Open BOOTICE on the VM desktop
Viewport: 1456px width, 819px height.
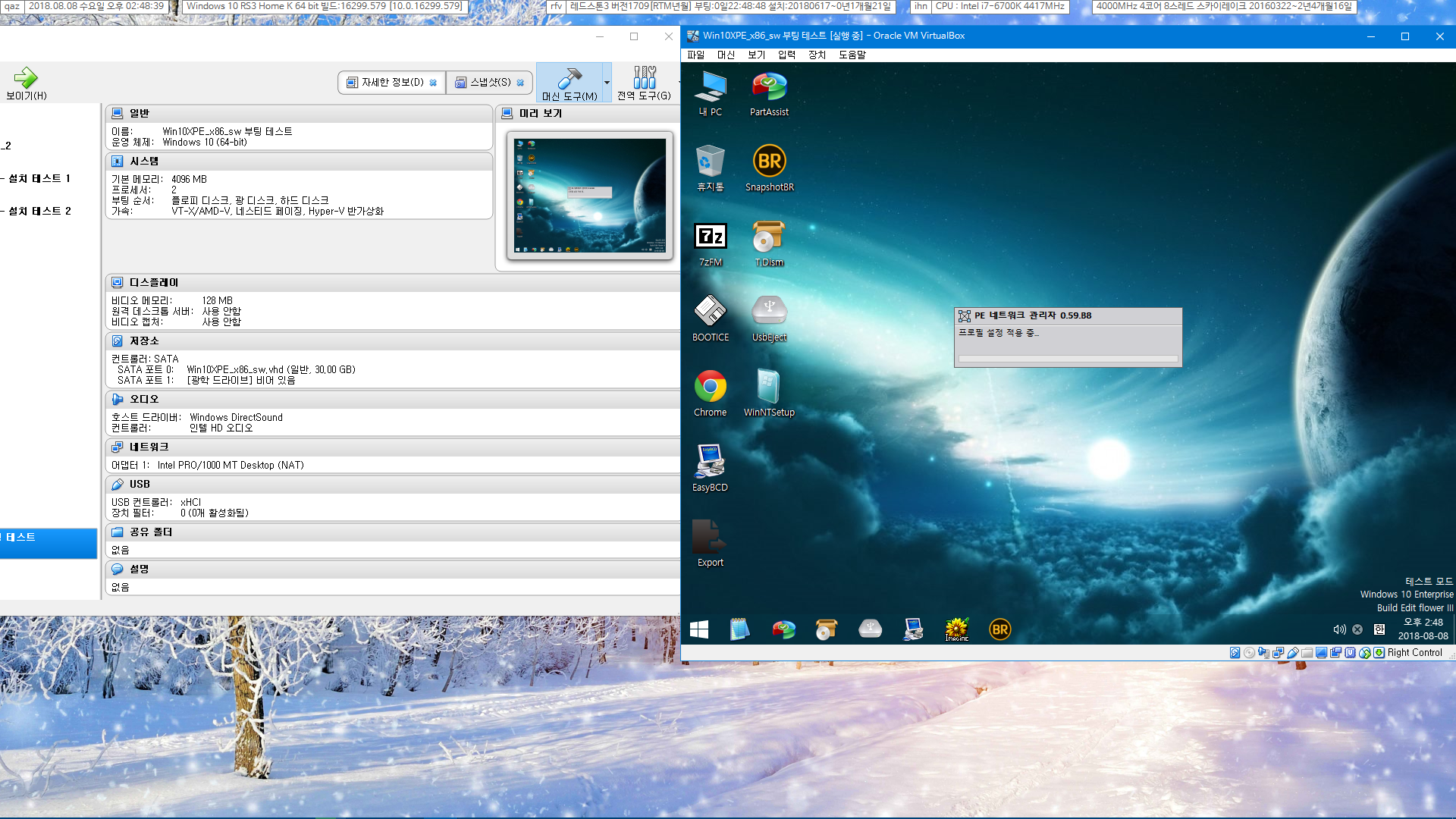(x=711, y=318)
